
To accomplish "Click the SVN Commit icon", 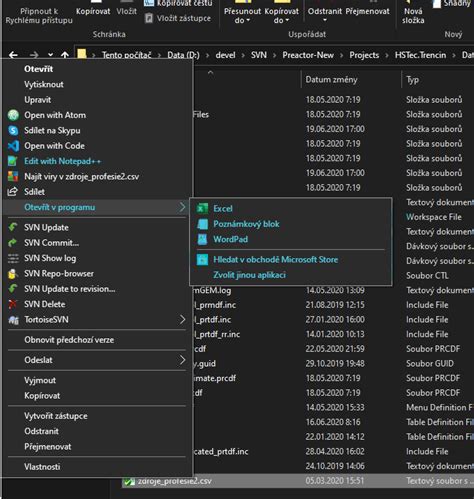I will (13, 243).
